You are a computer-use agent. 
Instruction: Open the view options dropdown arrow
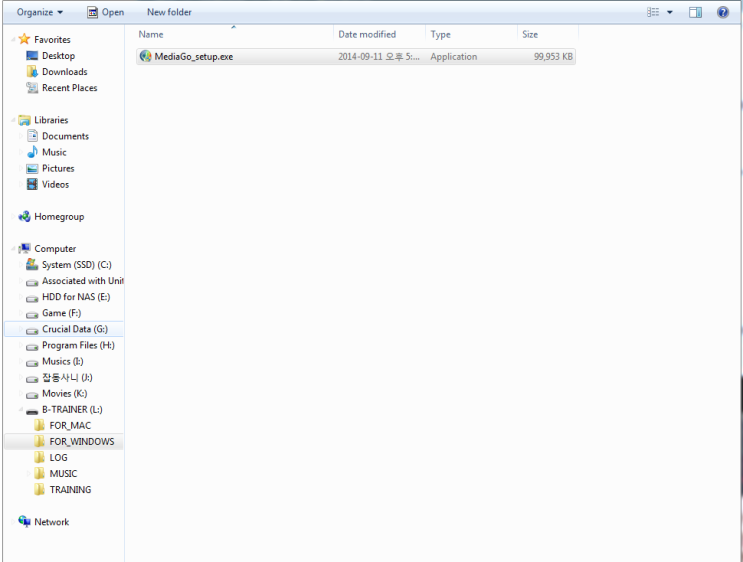(670, 12)
